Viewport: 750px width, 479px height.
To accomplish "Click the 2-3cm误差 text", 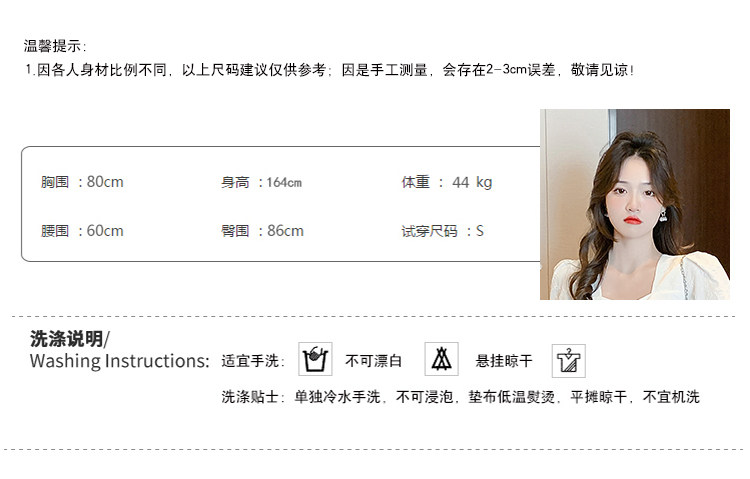I will tap(520, 70).
